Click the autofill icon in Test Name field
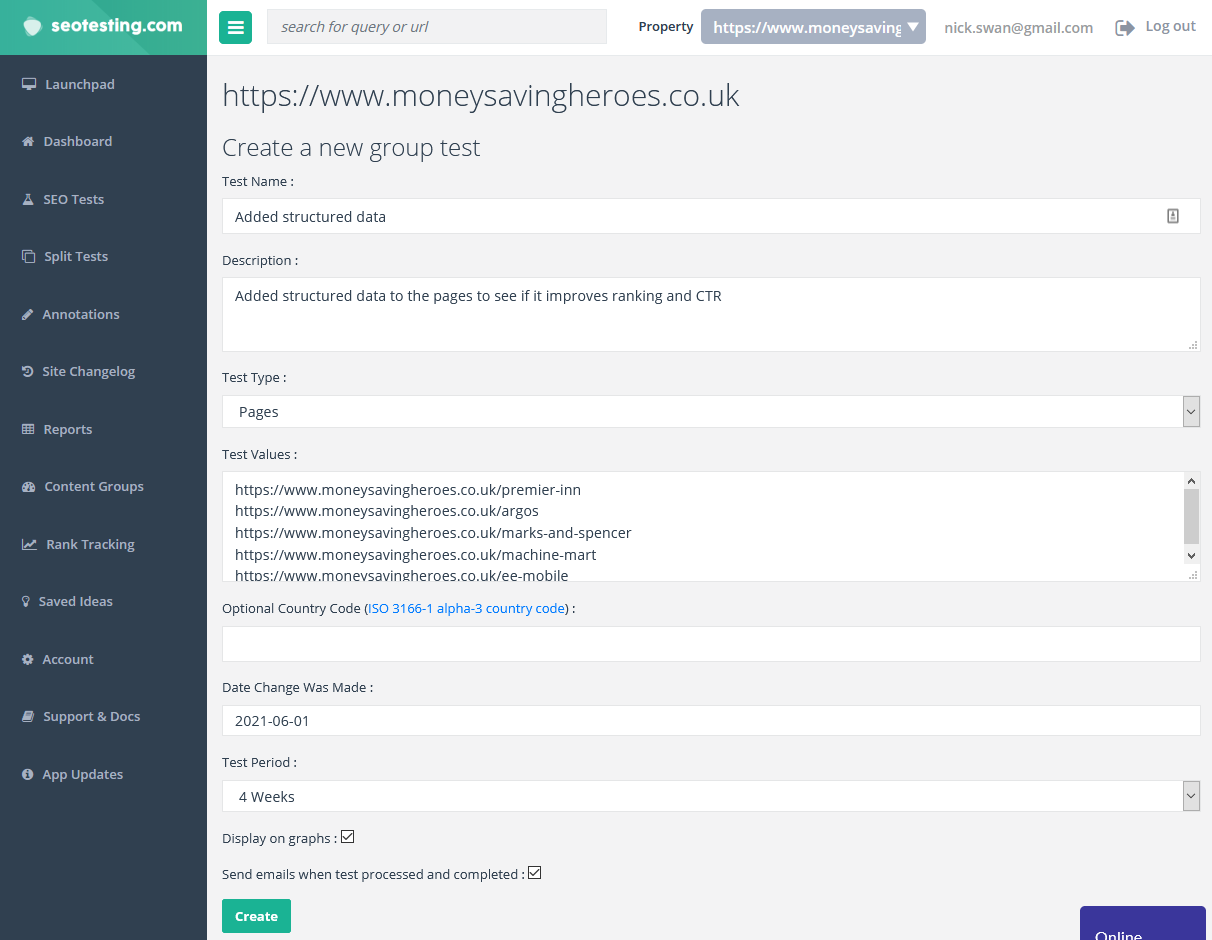Image resolution: width=1212 pixels, height=940 pixels. [1173, 216]
